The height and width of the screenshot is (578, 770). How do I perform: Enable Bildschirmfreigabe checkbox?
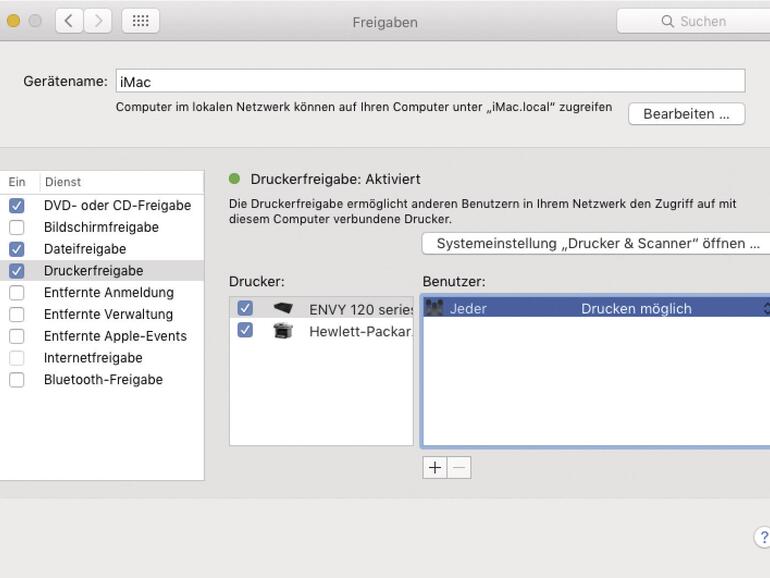coord(17,227)
